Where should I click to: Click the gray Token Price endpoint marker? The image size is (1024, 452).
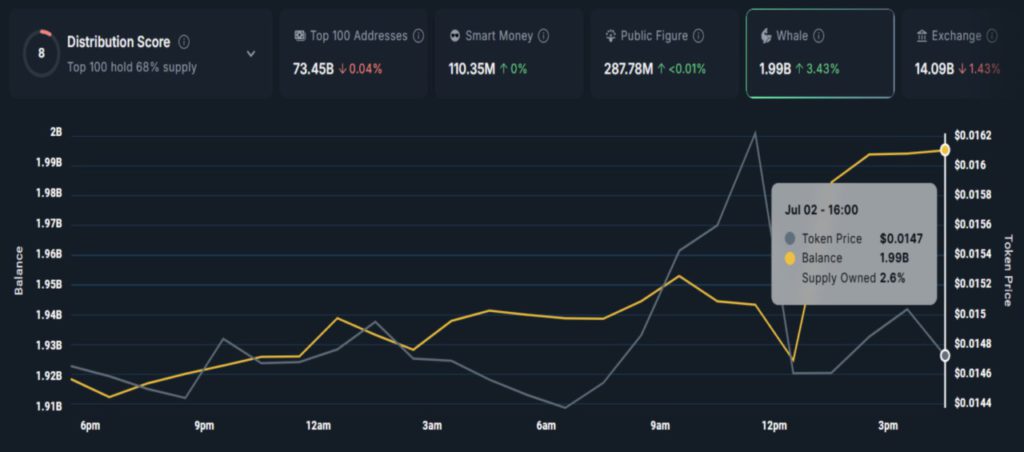tap(944, 355)
